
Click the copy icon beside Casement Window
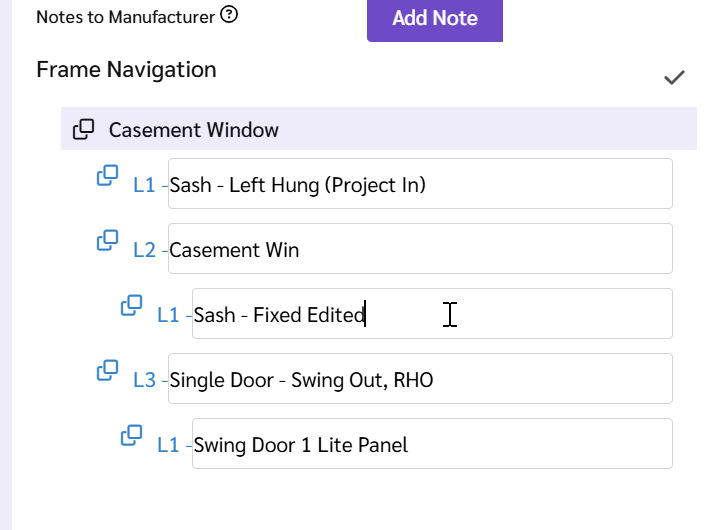tap(83, 129)
